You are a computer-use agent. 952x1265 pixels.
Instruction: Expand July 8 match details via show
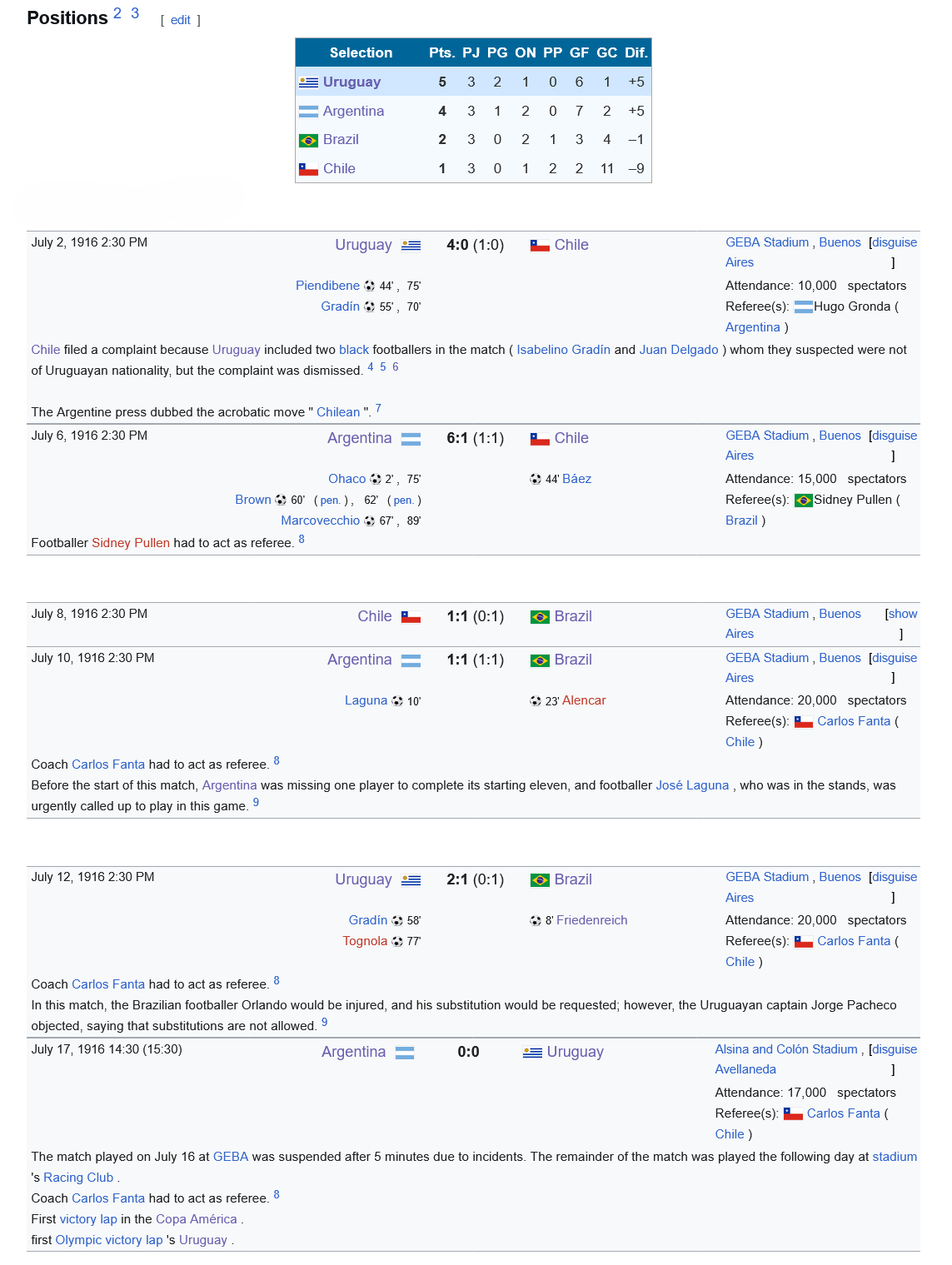pos(903,614)
